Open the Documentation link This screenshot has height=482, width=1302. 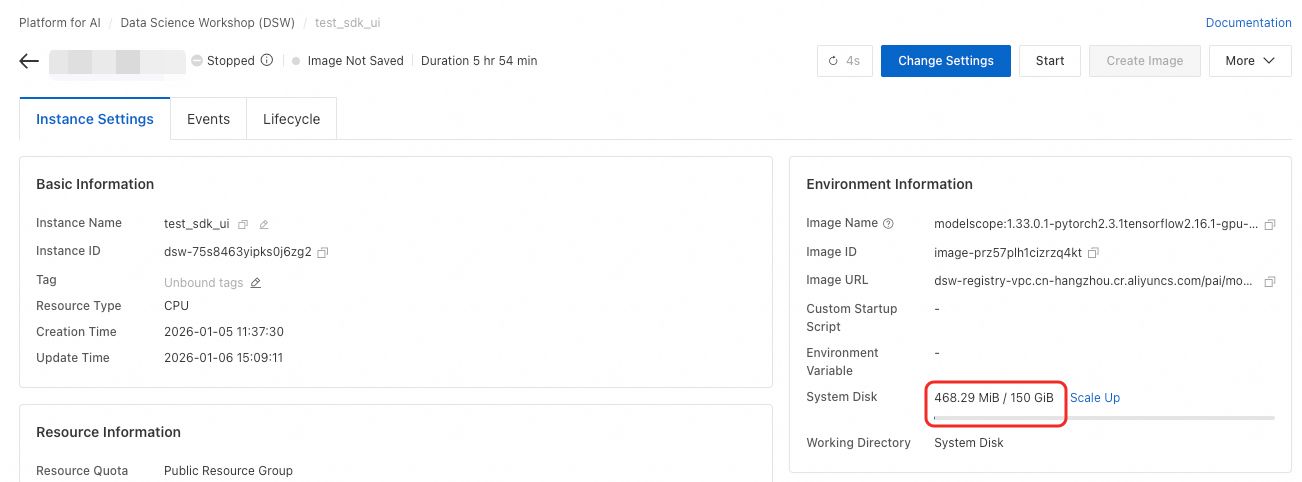[x=1248, y=23]
